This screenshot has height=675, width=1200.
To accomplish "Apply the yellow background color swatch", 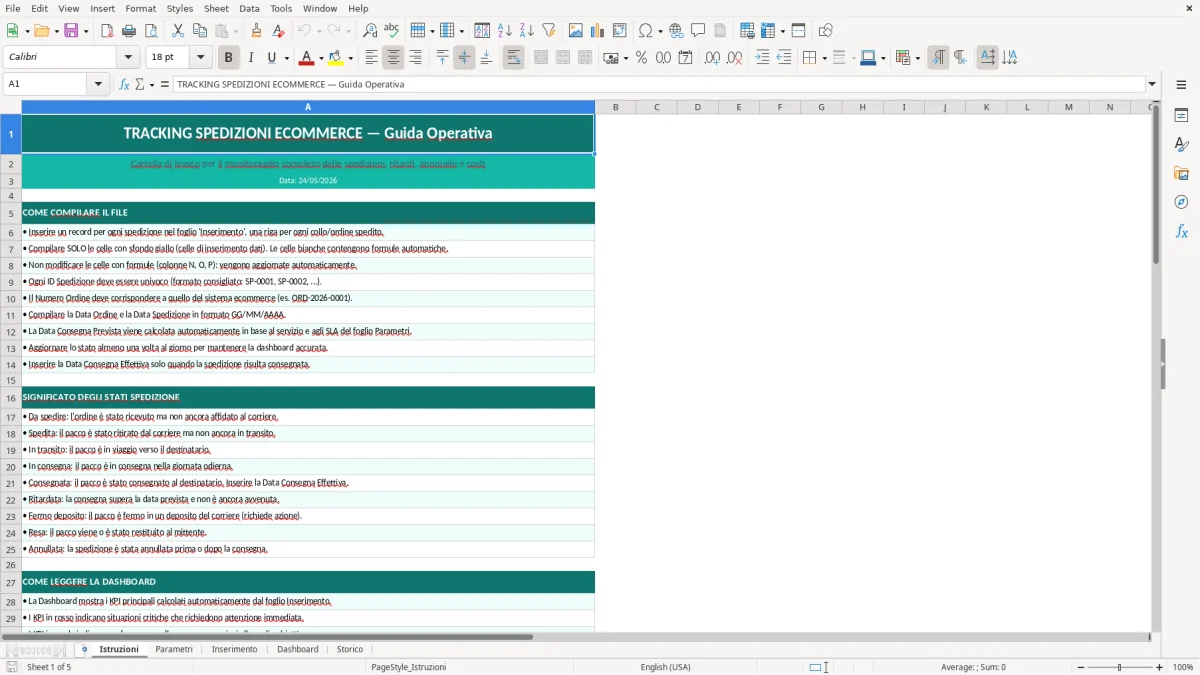I will [335, 58].
